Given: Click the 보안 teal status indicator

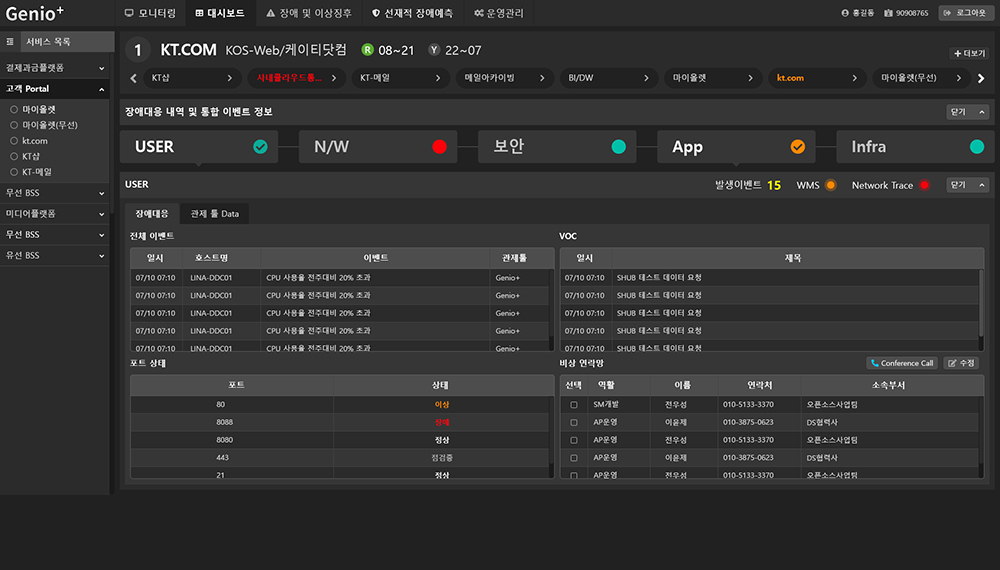Looking at the screenshot, I should [619, 147].
